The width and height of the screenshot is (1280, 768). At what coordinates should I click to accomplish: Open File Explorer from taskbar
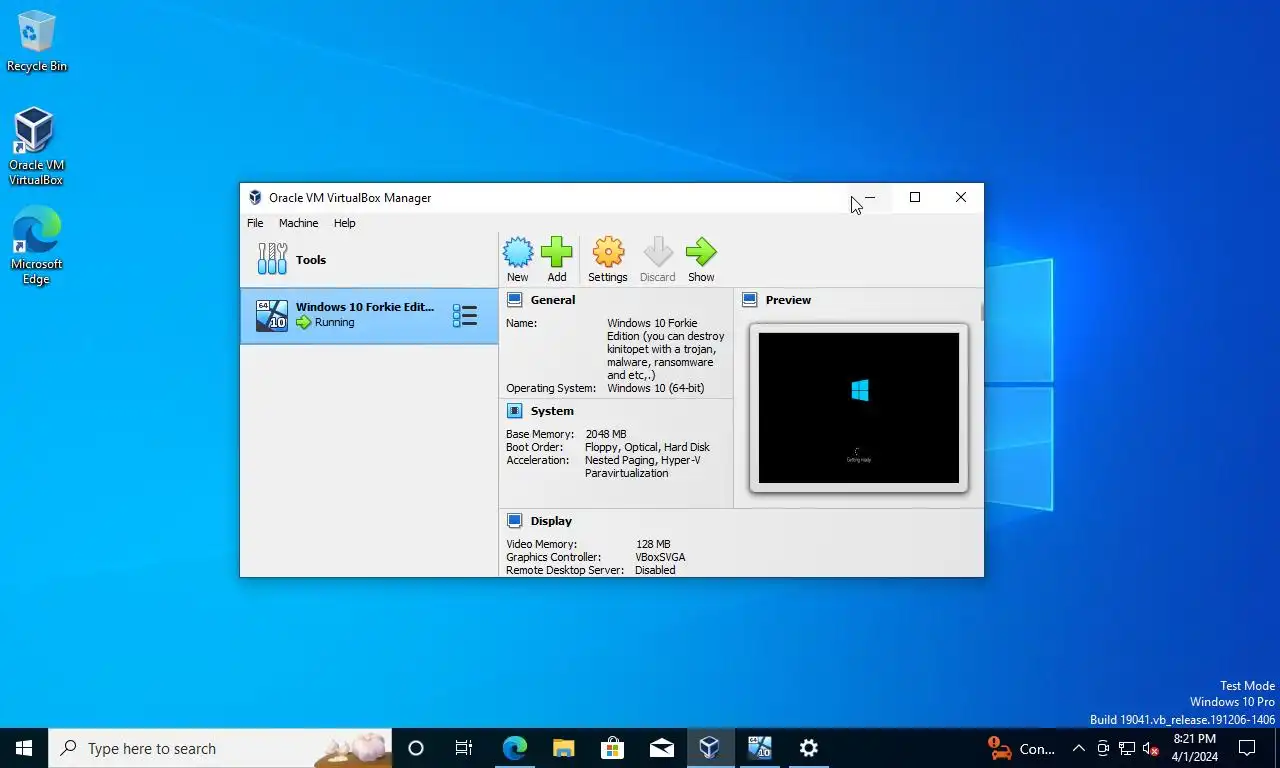[564, 748]
